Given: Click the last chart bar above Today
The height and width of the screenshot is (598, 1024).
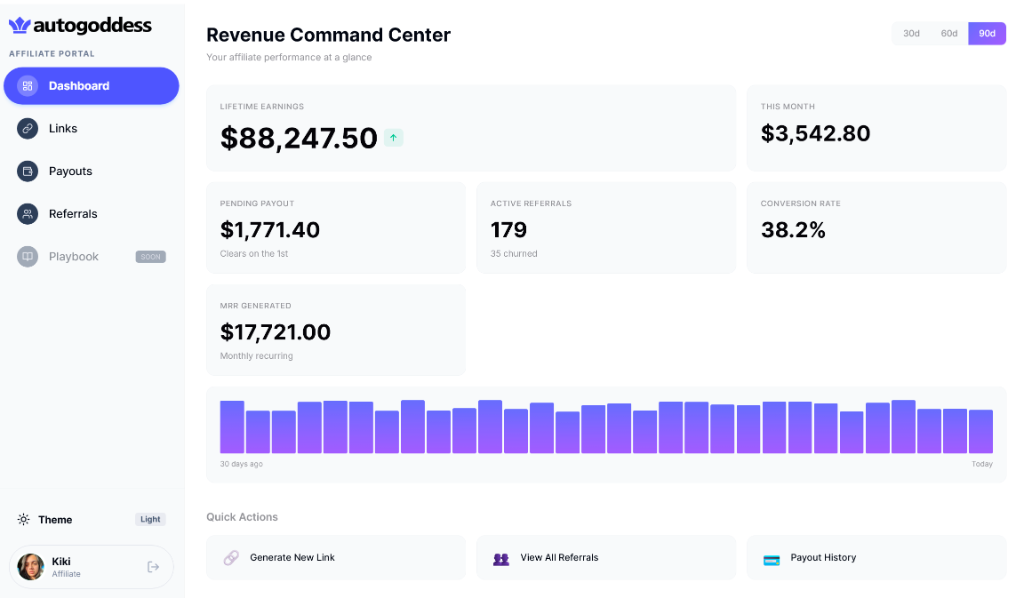Looking at the screenshot, I should (x=981, y=432).
